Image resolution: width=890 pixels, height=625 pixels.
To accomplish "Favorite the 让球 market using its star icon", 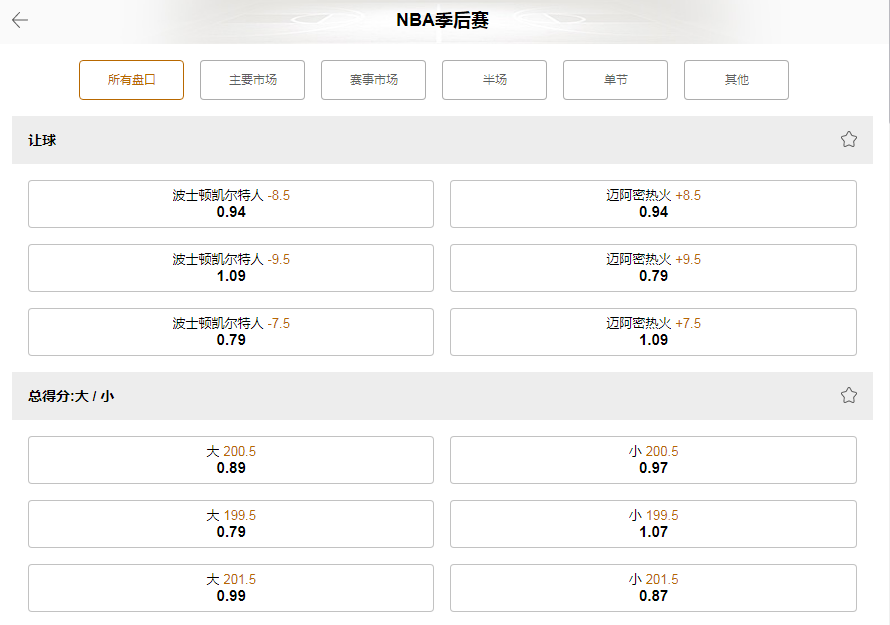I will [x=848, y=140].
